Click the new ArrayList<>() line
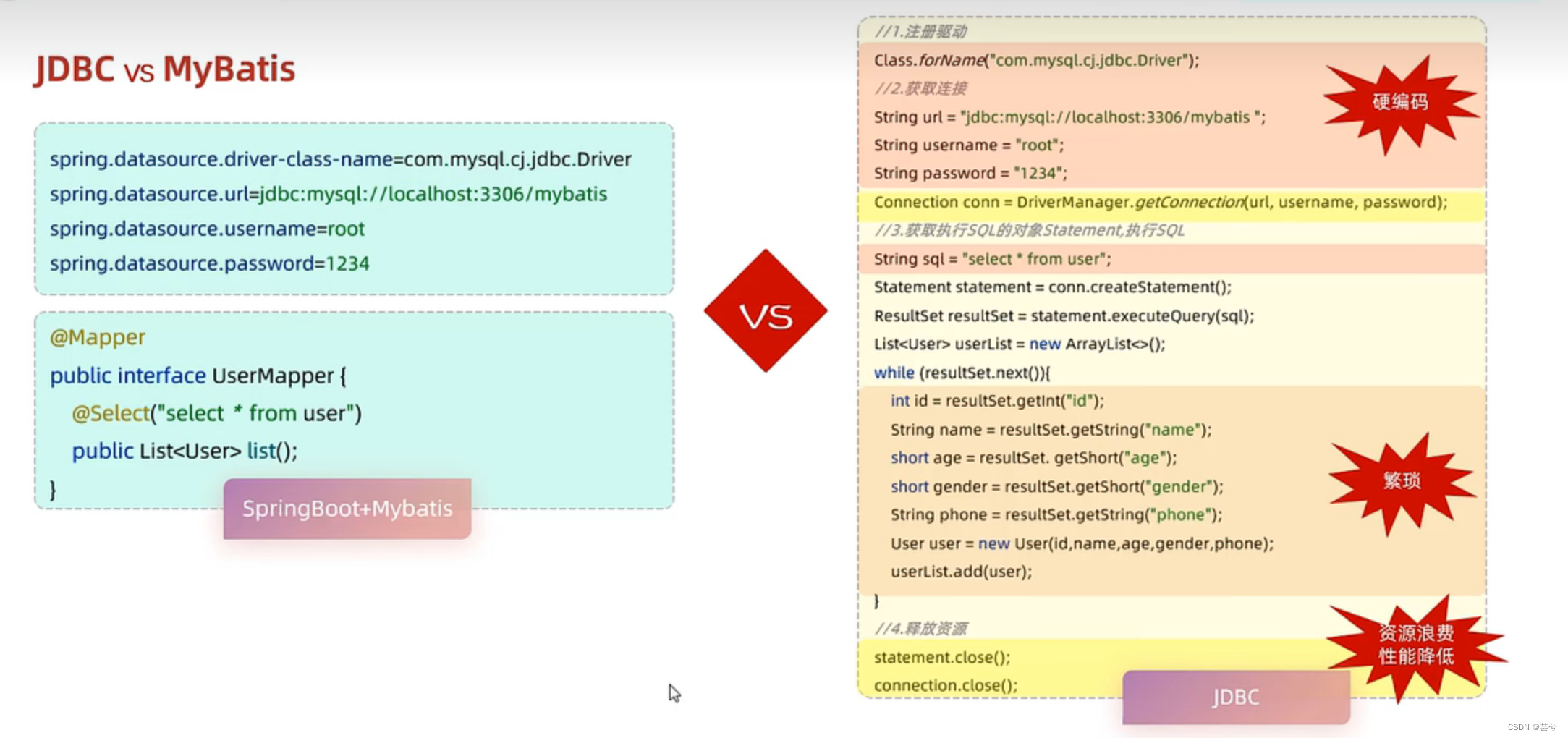Viewport: 1568px width, 738px height. click(x=1020, y=344)
